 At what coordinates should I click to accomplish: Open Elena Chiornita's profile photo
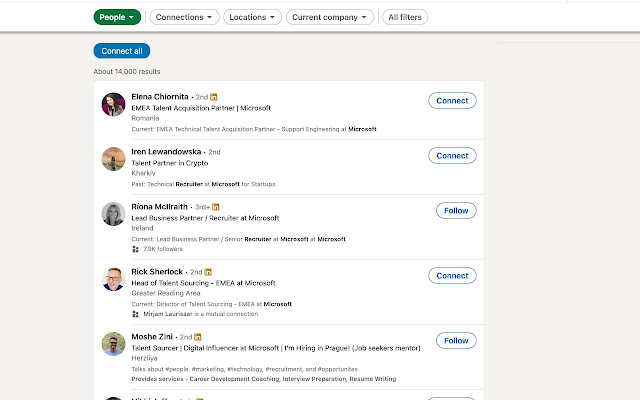pyautogui.click(x=113, y=104)
